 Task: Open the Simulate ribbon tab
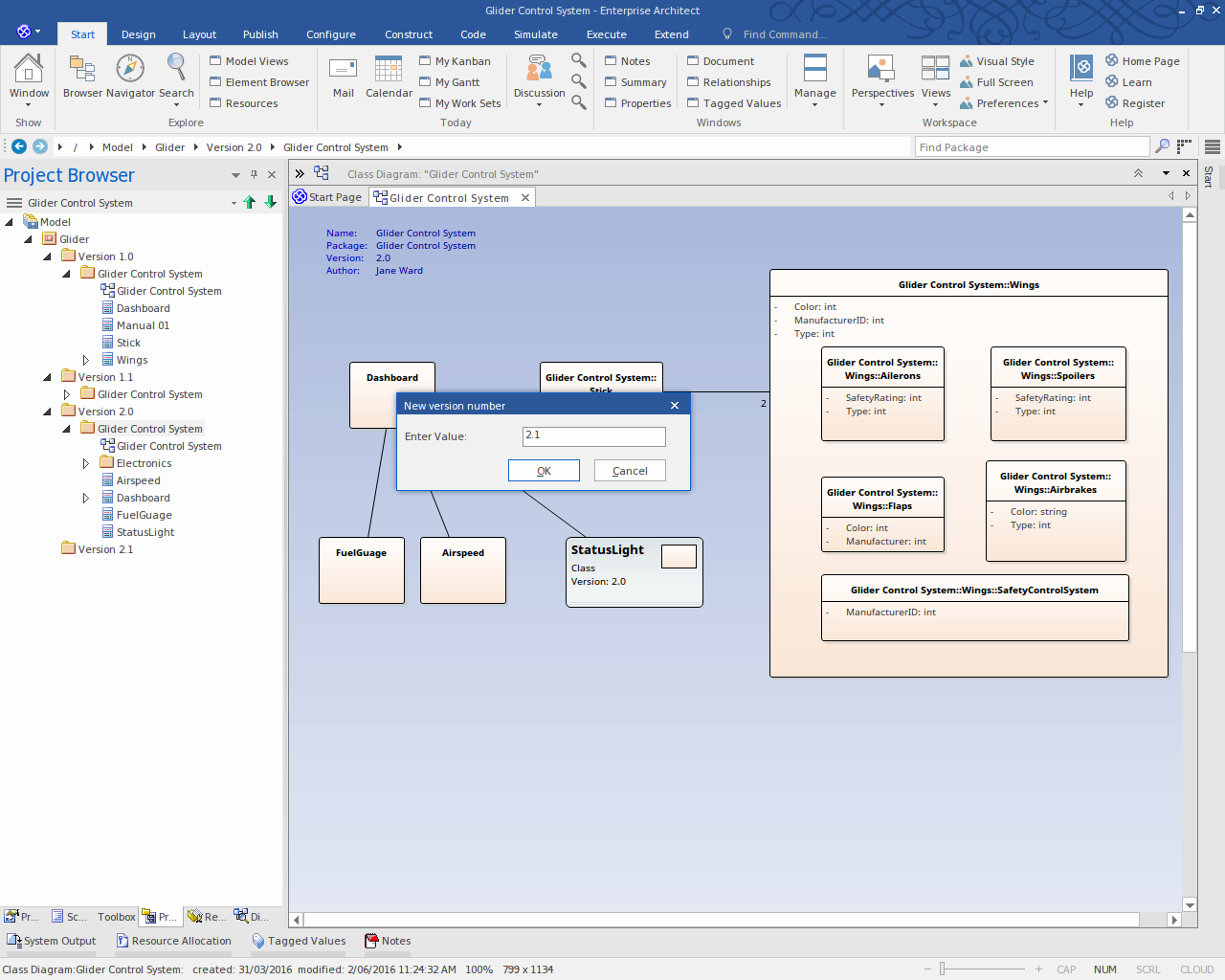pos(535,34)
